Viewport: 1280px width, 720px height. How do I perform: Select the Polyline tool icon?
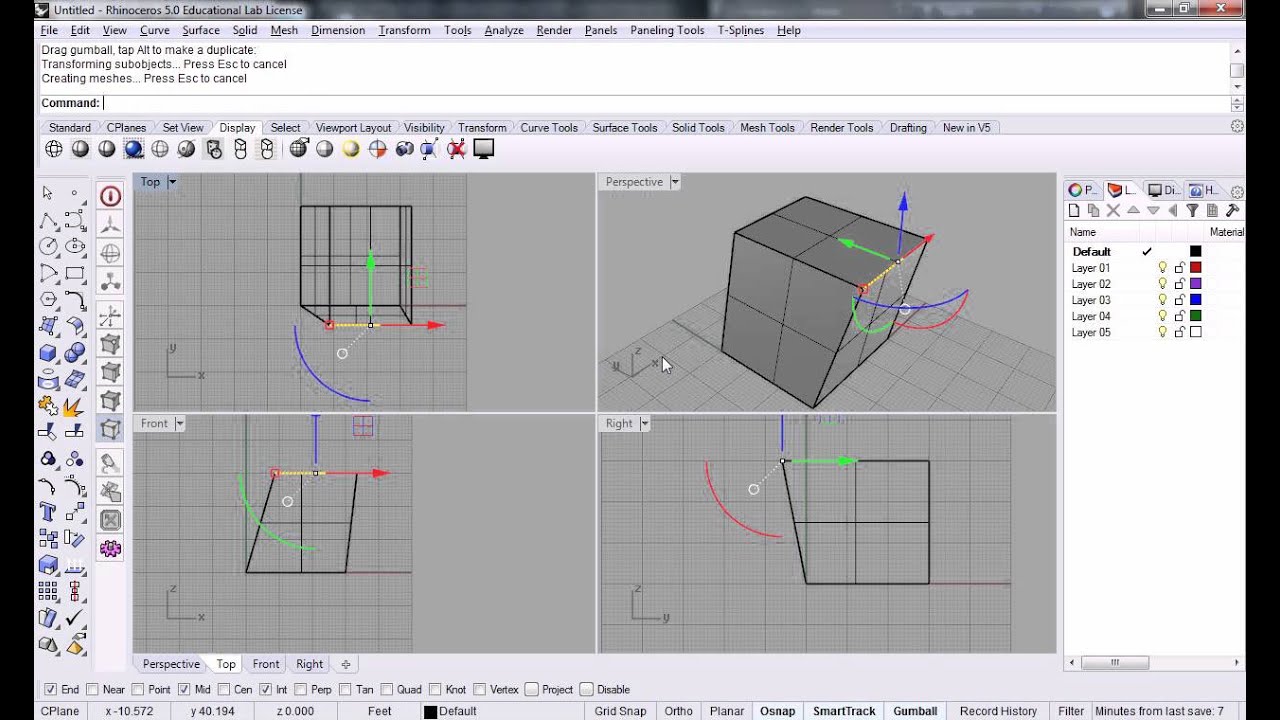point(48,219)
